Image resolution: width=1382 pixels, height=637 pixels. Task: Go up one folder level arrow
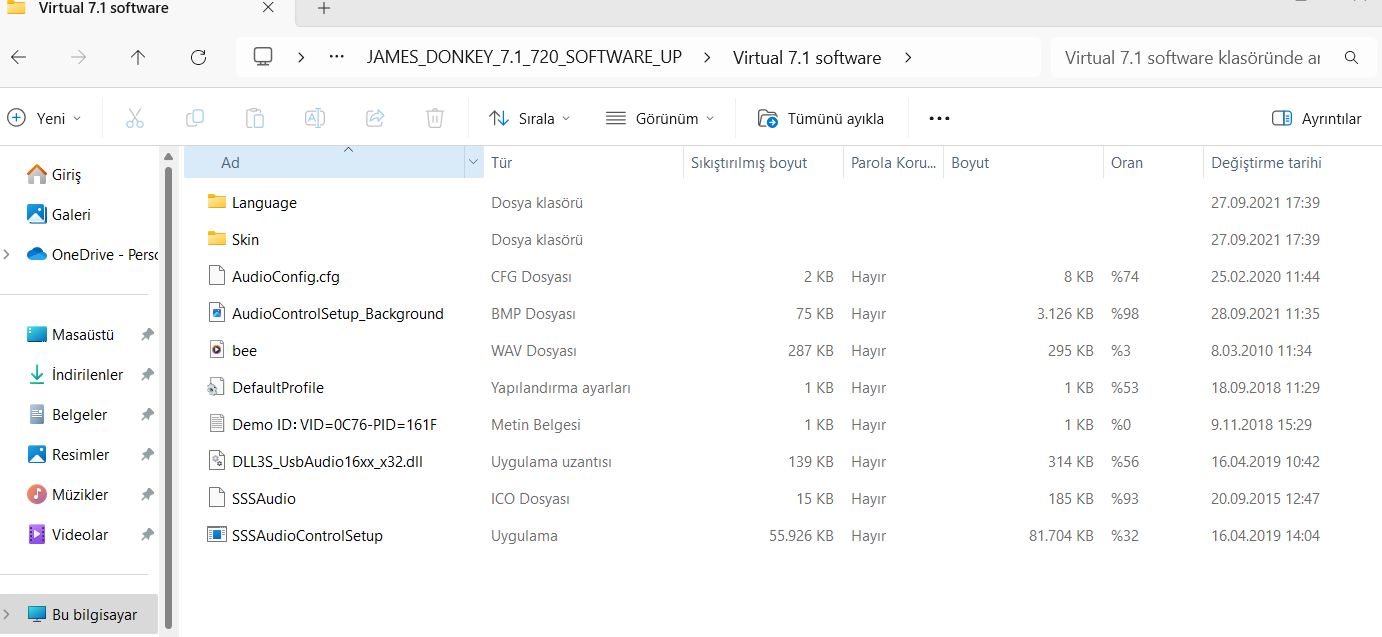point(138,57)
